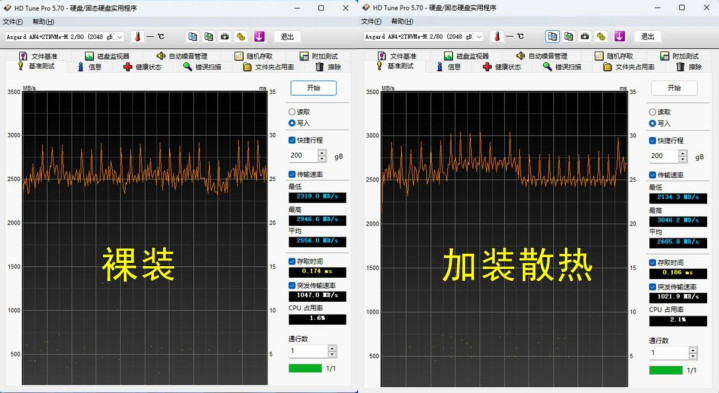
Task: Click the 退出 exit button in right window
Action: (647, 36)
